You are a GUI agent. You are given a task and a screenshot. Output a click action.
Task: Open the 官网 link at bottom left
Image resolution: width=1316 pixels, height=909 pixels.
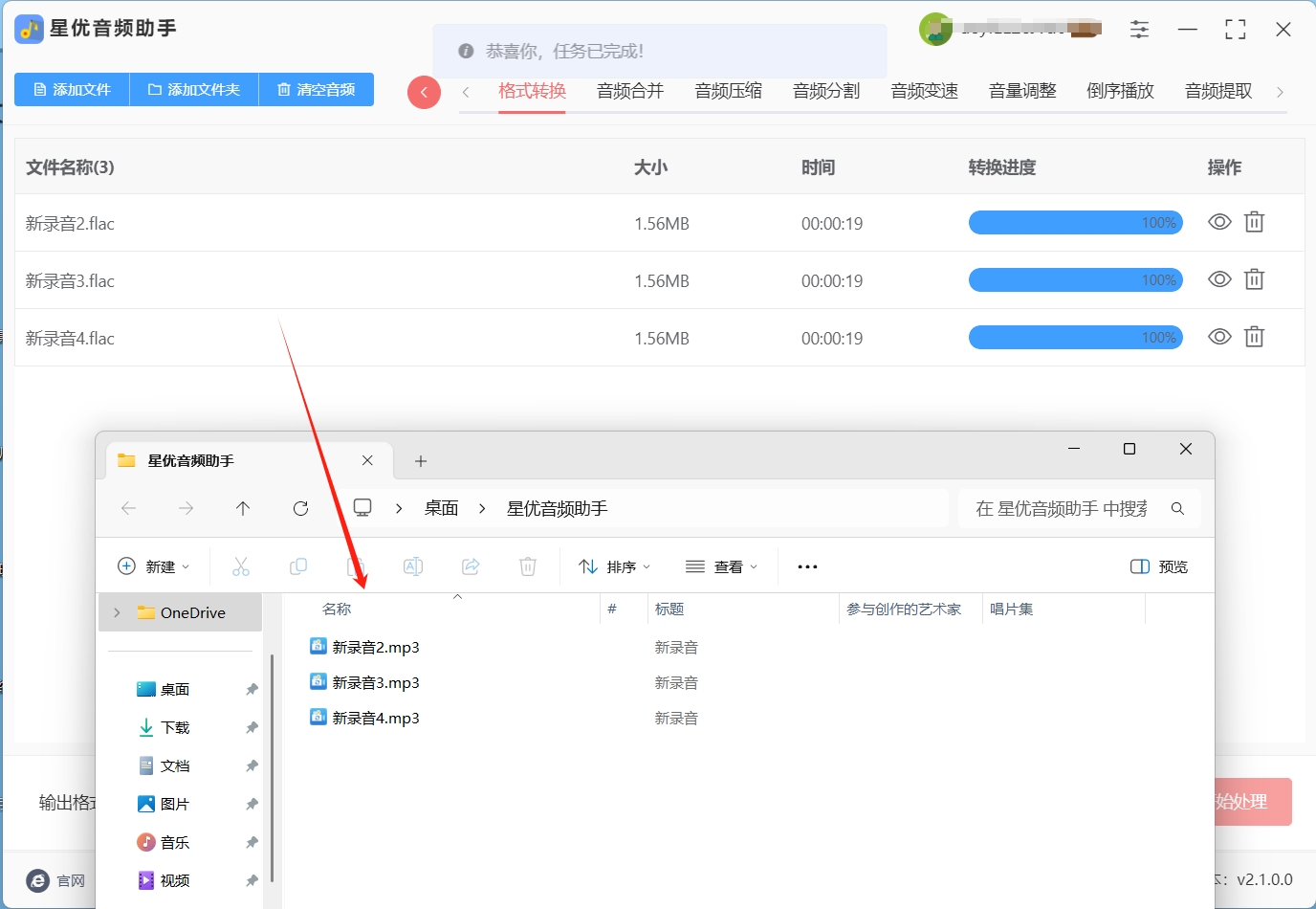57,880
